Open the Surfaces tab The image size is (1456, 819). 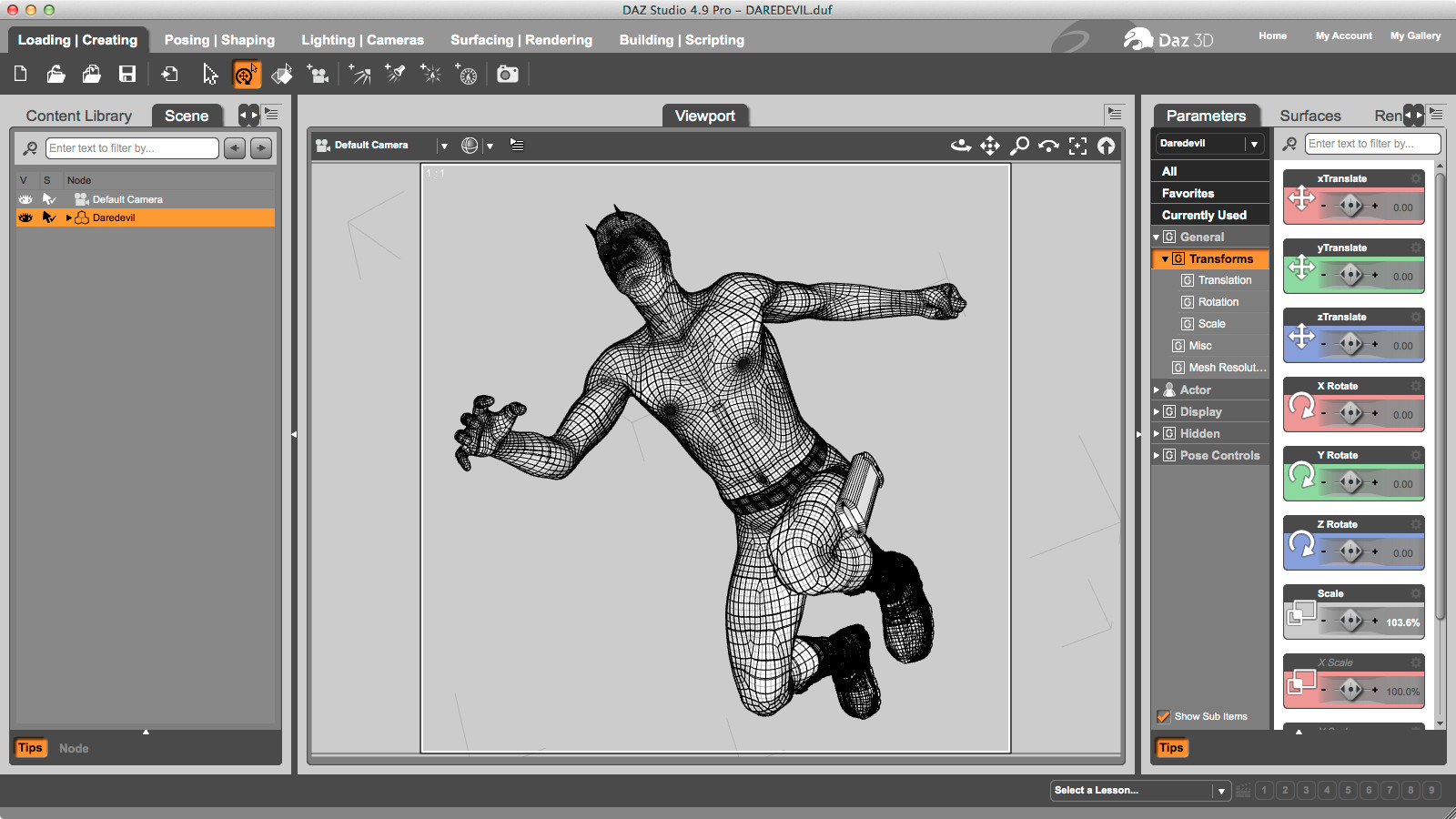pyautogui.click(x=1310, y=116)
